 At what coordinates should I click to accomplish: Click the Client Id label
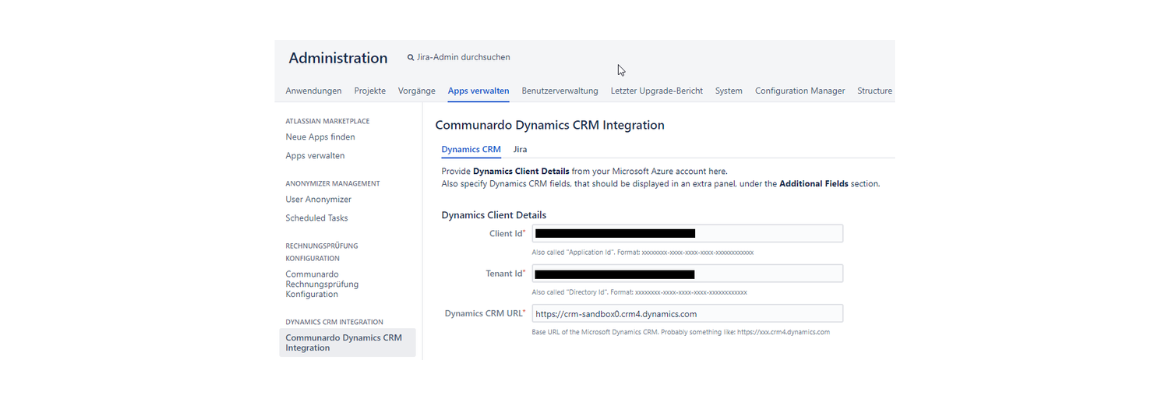coord(507,234)
